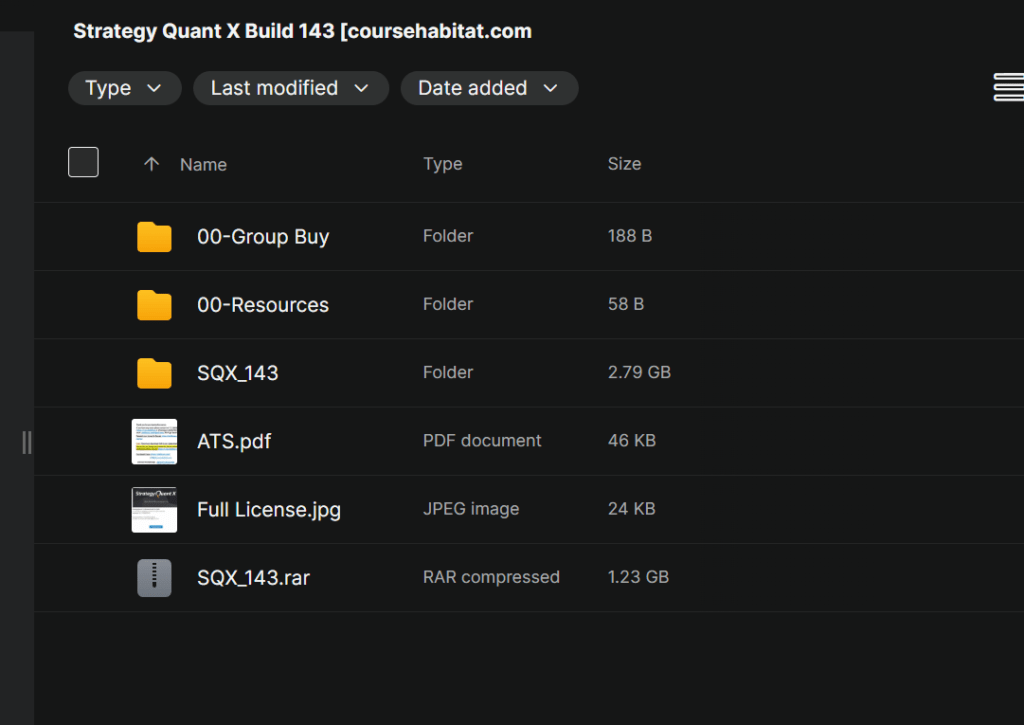The width and height of the screenshot is (1024, 725).
Task: Open the Last modified filter dropdown
Action: coord(291,88)
